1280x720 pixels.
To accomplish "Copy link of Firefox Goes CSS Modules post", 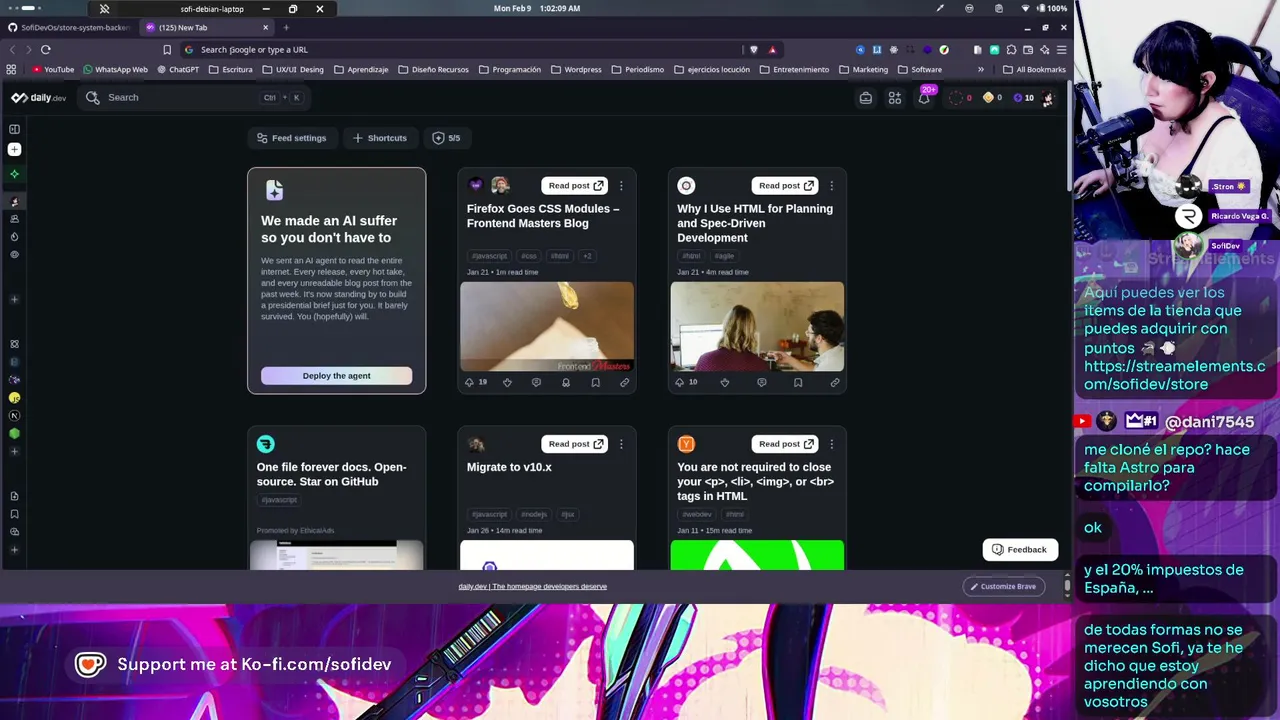I will coord(624,382).
